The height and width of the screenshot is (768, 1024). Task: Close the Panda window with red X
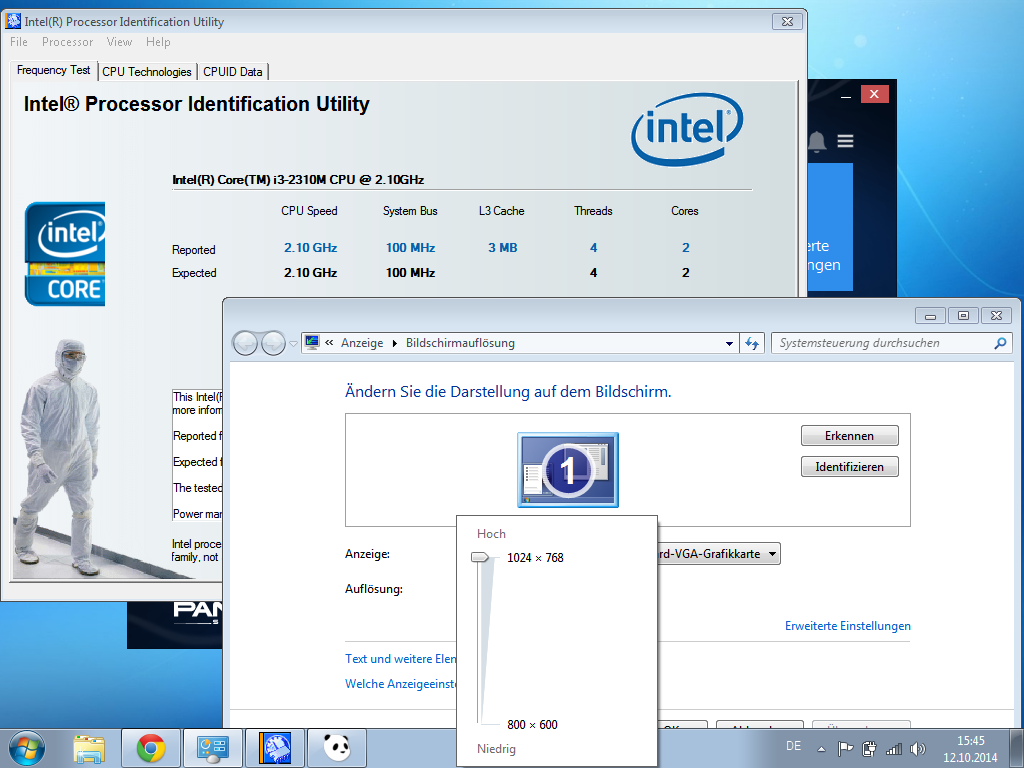point(874,95)
